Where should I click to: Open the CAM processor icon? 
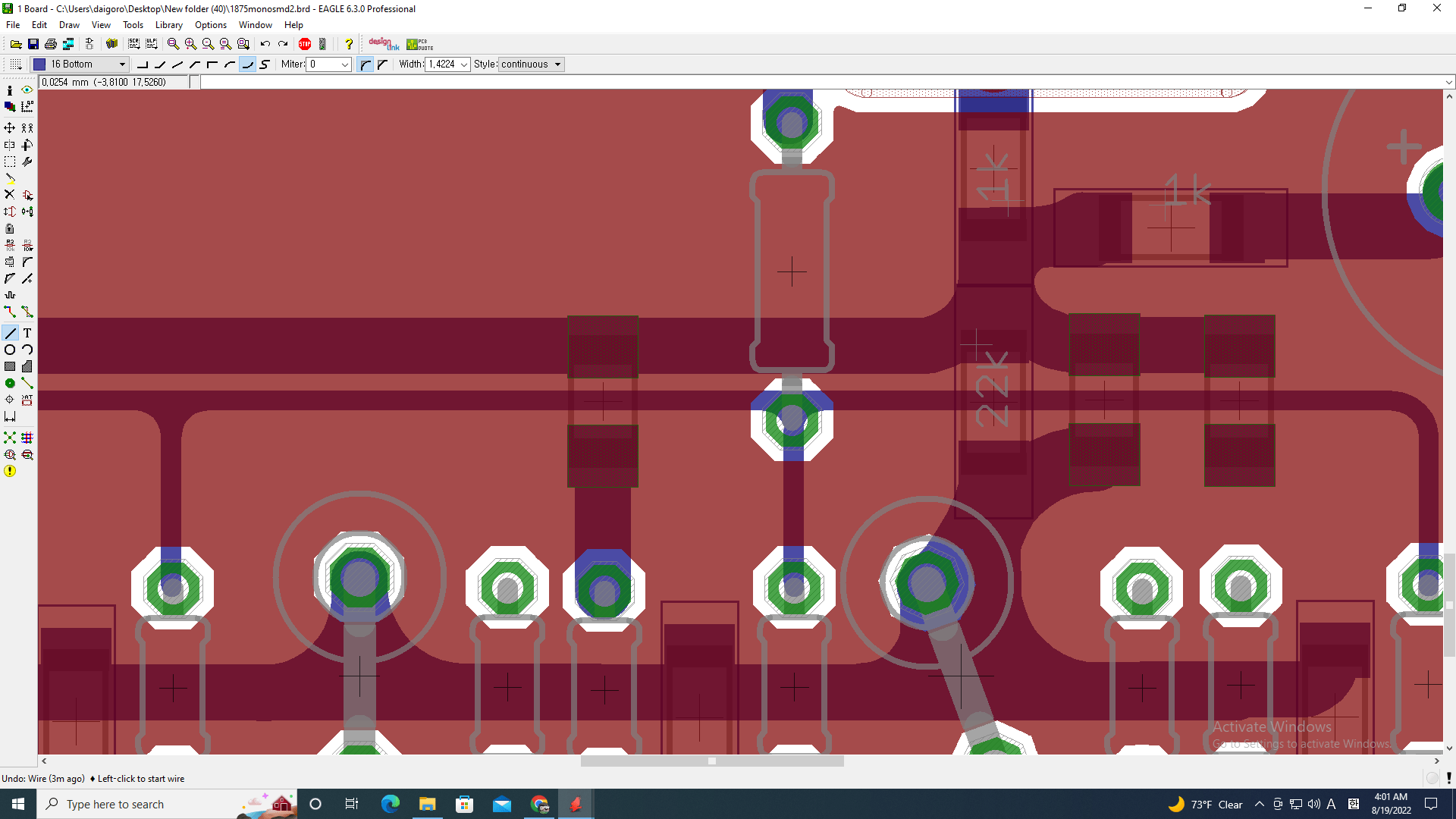68,44
